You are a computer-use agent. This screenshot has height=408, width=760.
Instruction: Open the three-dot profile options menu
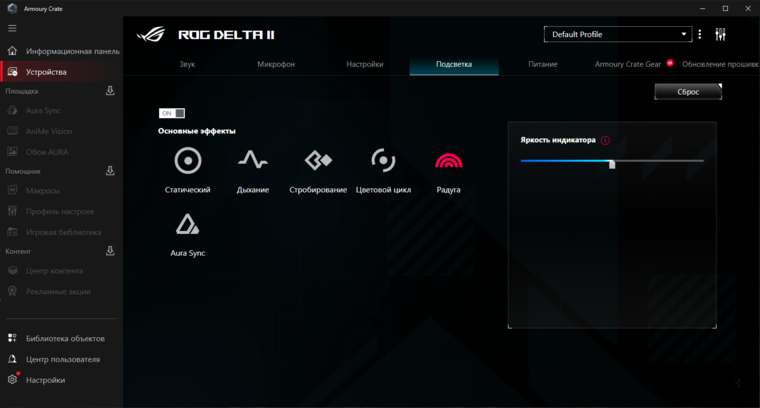point(699,34)
